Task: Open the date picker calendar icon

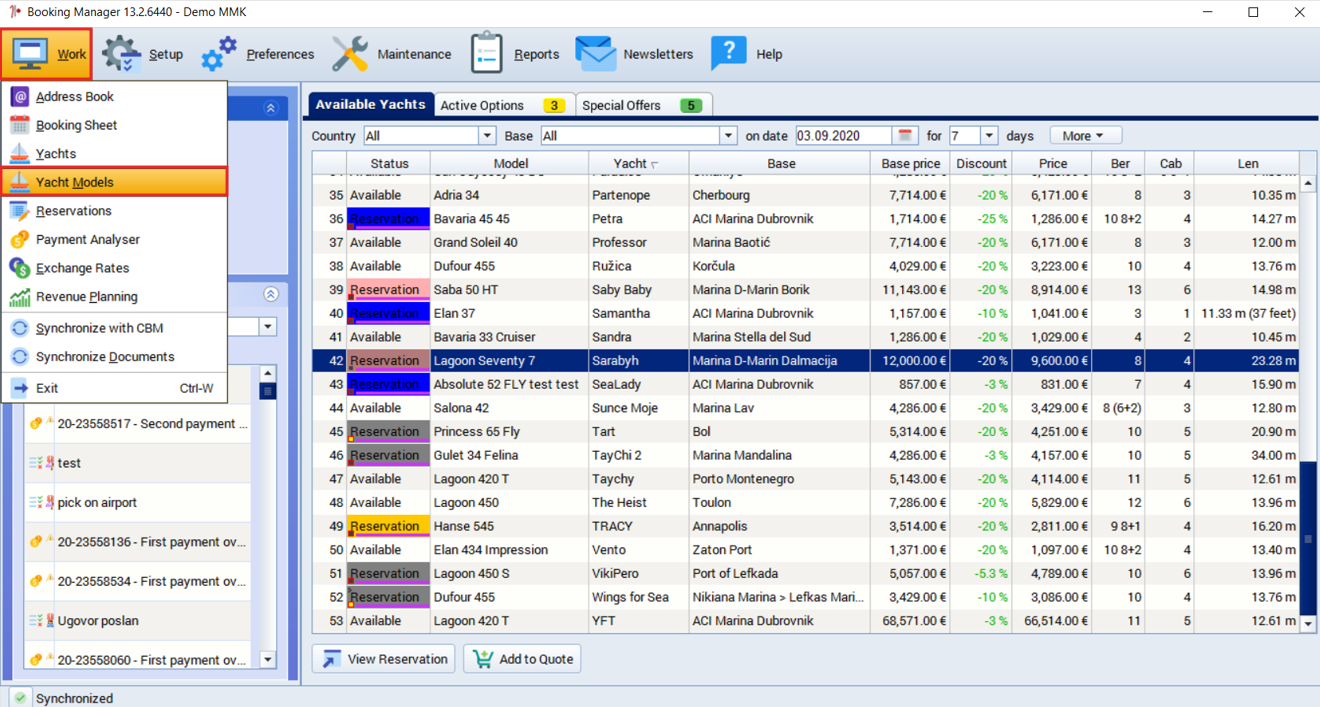Action: click(x=905, y=136)
